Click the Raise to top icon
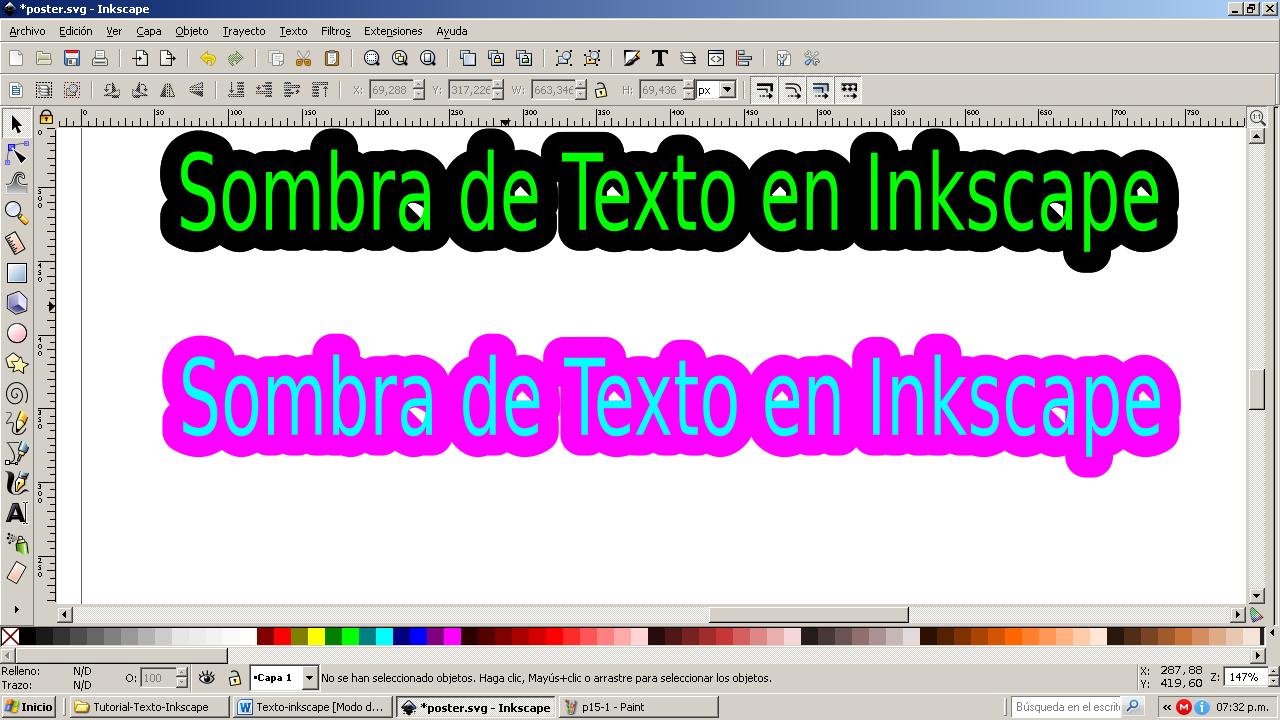This screenshot has width=1280, height=720. (320, 90)
